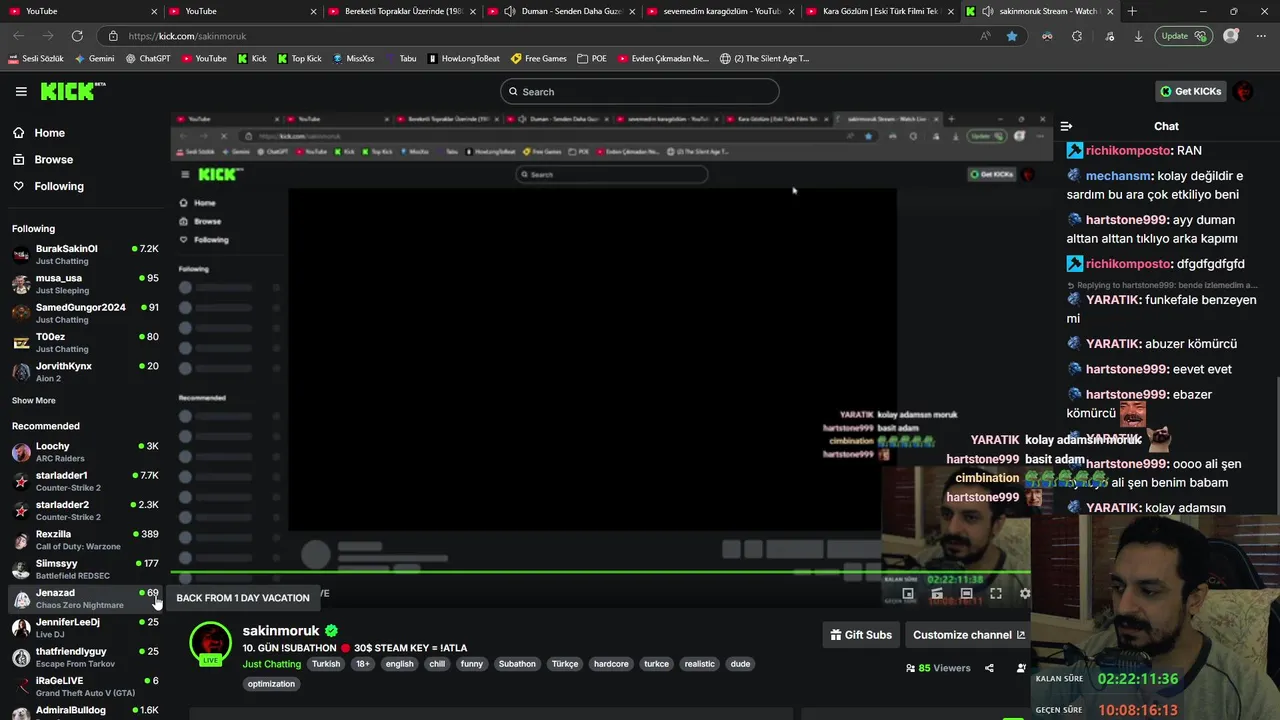Open musa_usa followed channel
This screenshot has width=1280, height=720.
pos(85,284)
